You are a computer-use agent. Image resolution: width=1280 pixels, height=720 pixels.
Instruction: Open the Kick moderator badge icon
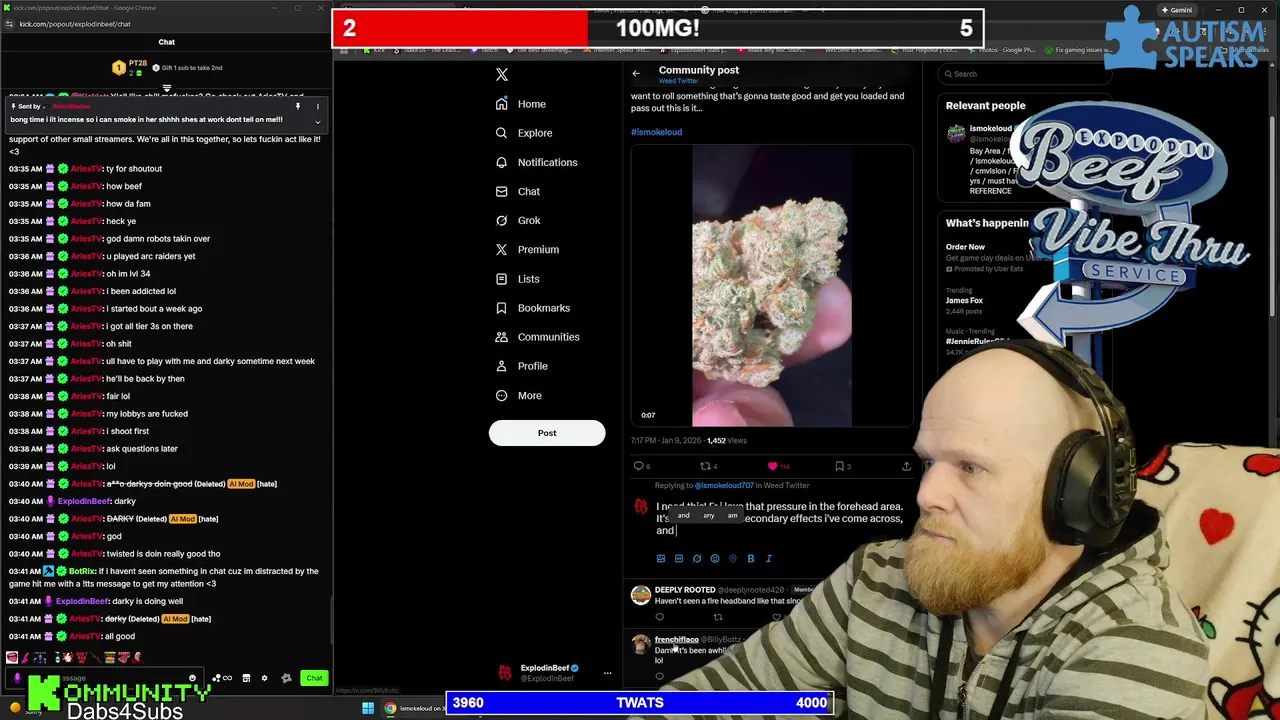tap(286, 678)
